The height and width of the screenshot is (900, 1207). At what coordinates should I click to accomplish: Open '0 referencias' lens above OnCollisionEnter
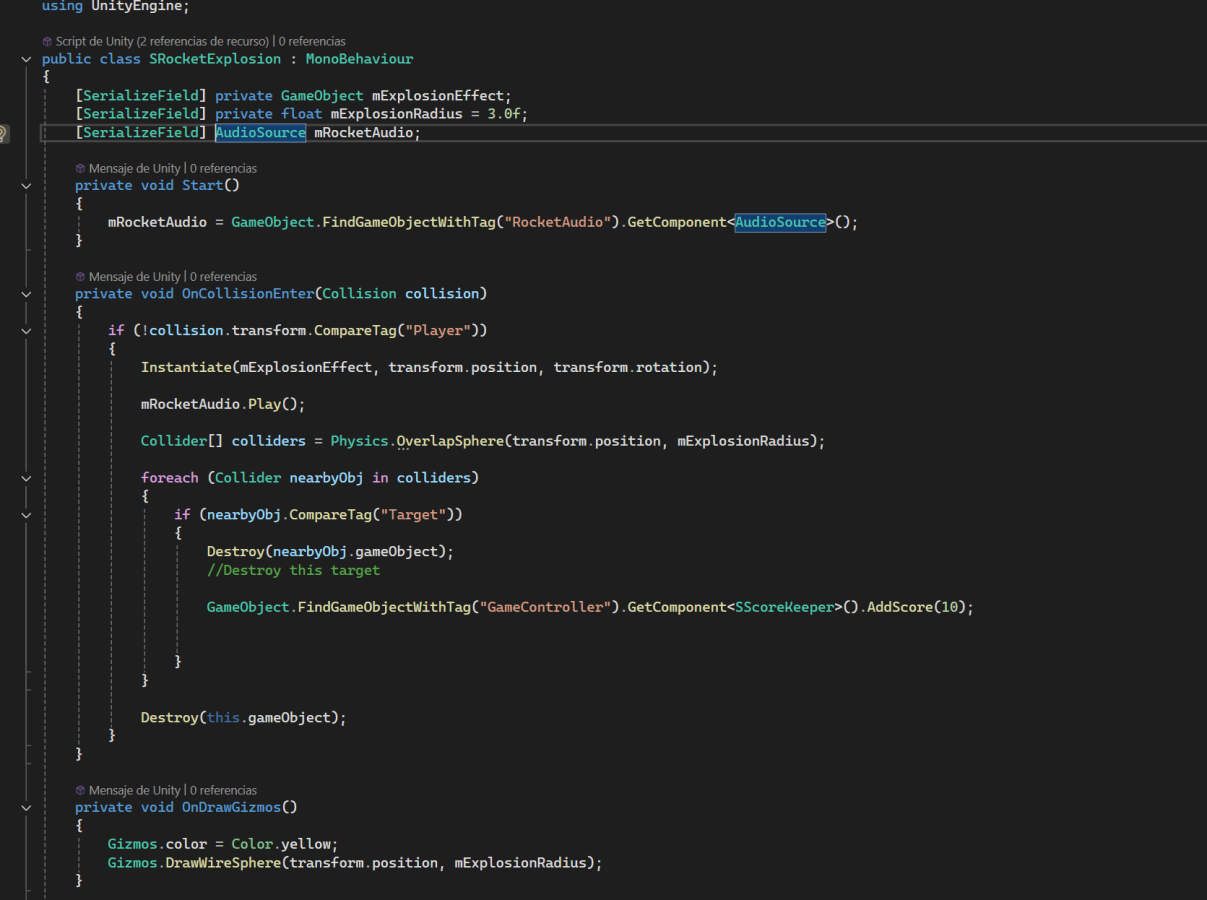223,276
